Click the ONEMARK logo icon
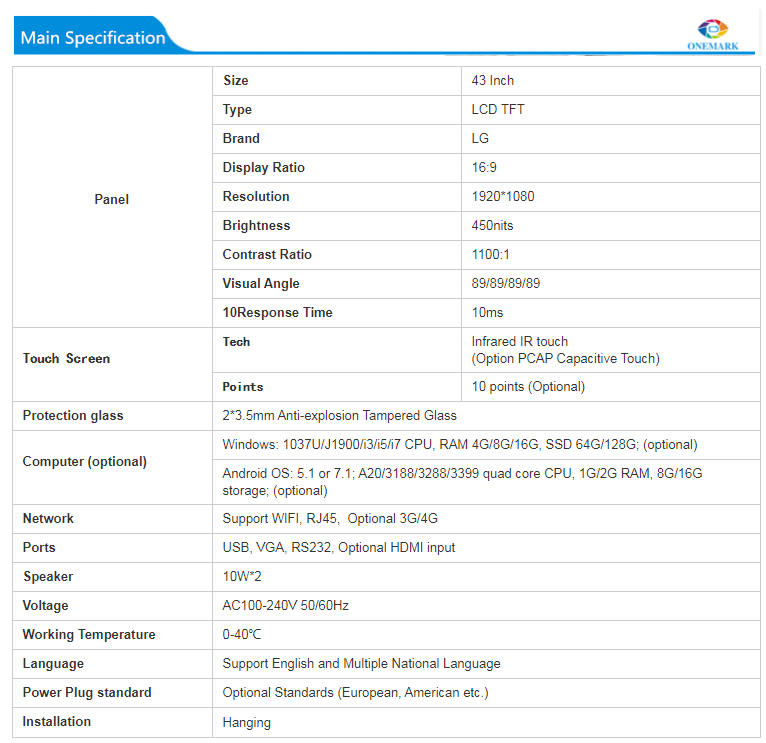Screen dimensions: 766x743 [713, 35]
